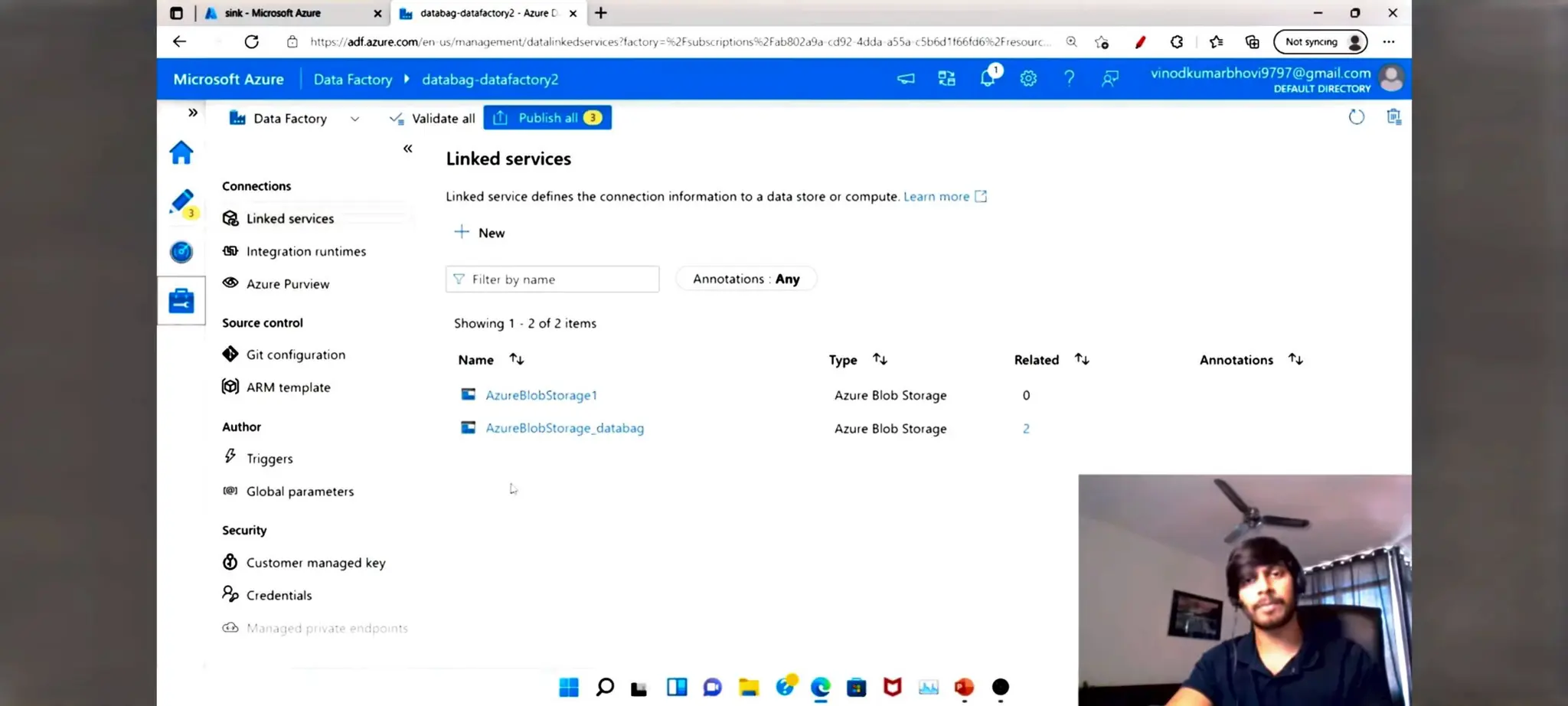The width and height of the screenshot is (1568, 706).
Task: Open the feedback icon in Azure header
Action: 1109,78
